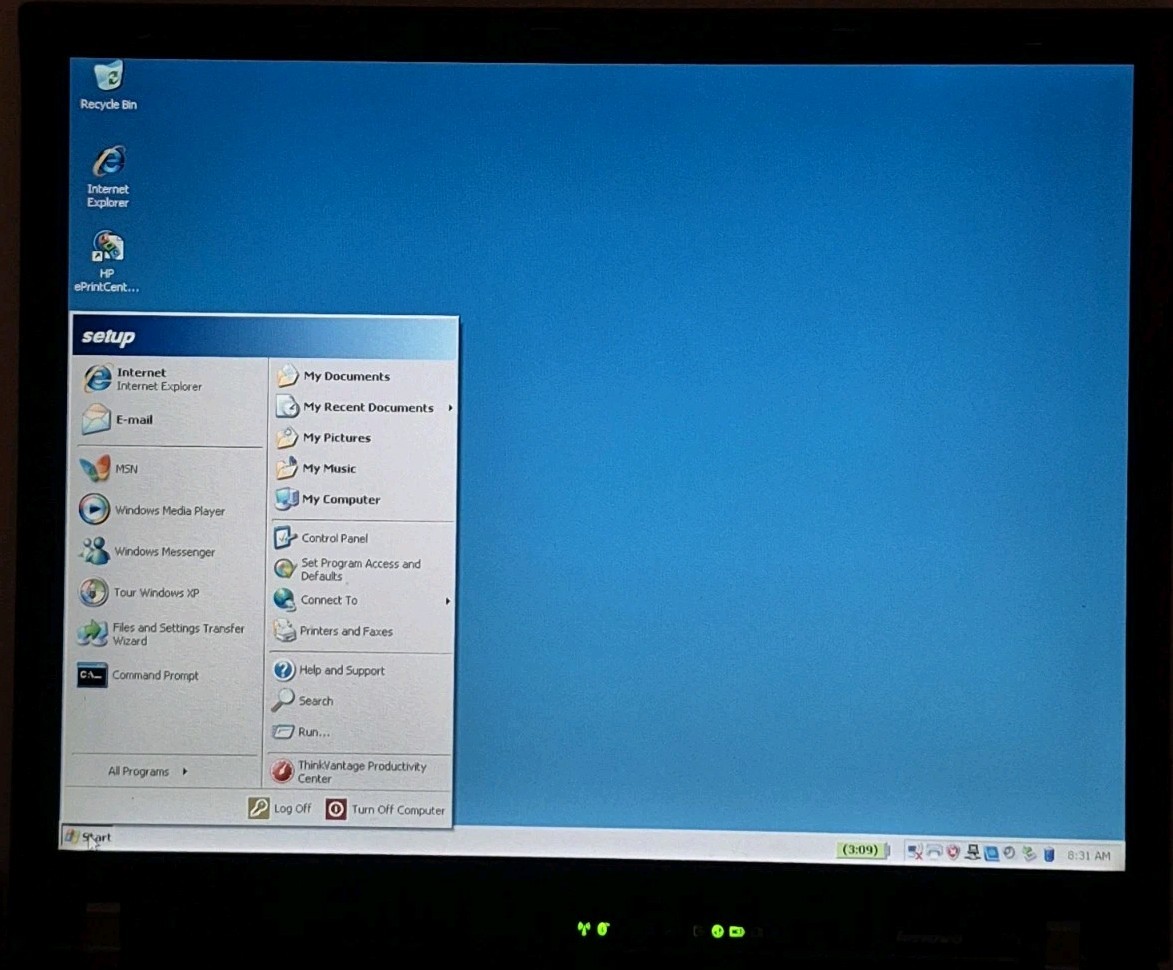The height and width of the screenshot is (970, 1173).
Task: Click the Safely Remove Hardware tray icon
Action: [x=1029, y=853]
